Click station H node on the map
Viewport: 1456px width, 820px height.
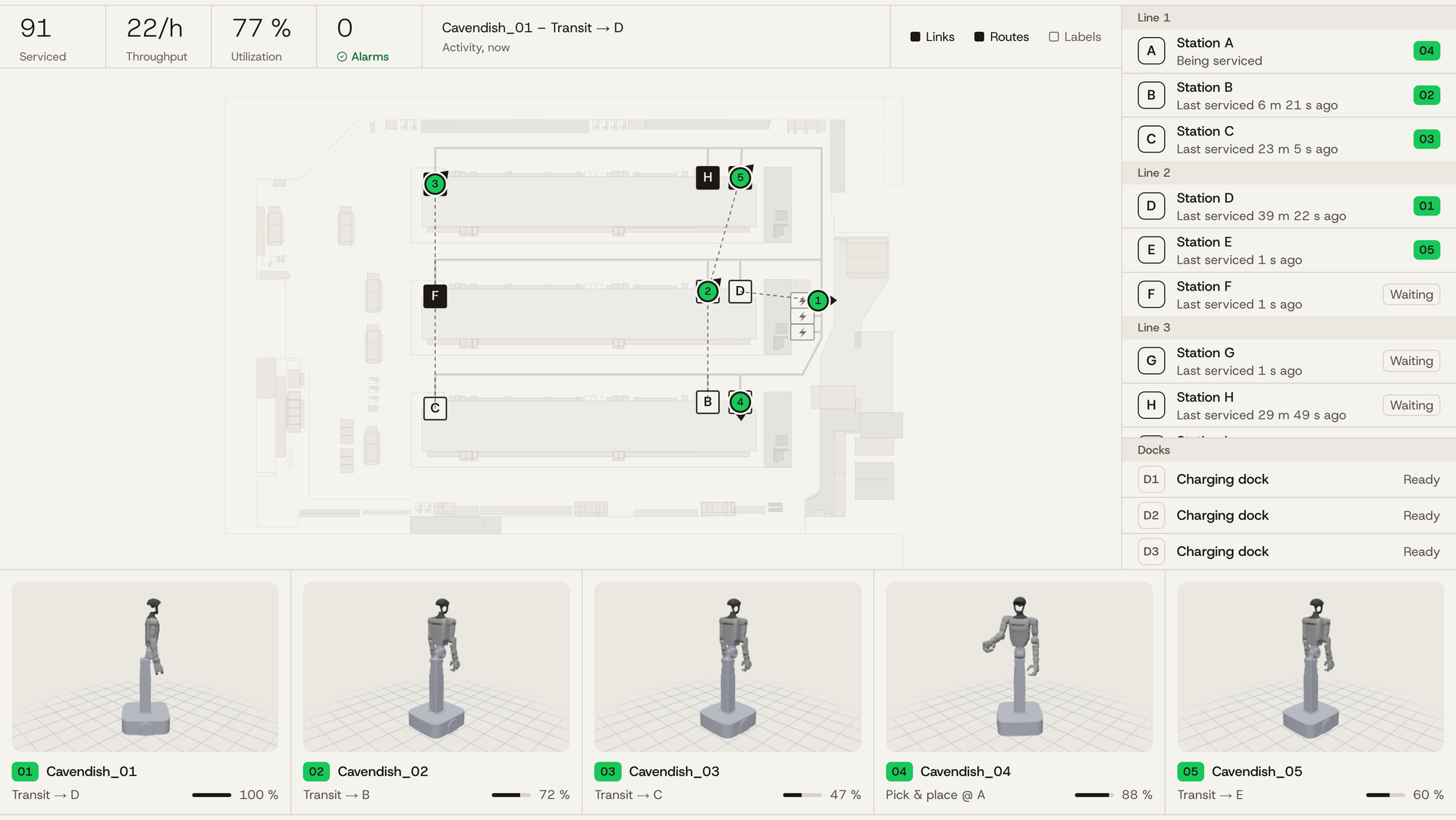pyautogui.click(x=708, y=178)
